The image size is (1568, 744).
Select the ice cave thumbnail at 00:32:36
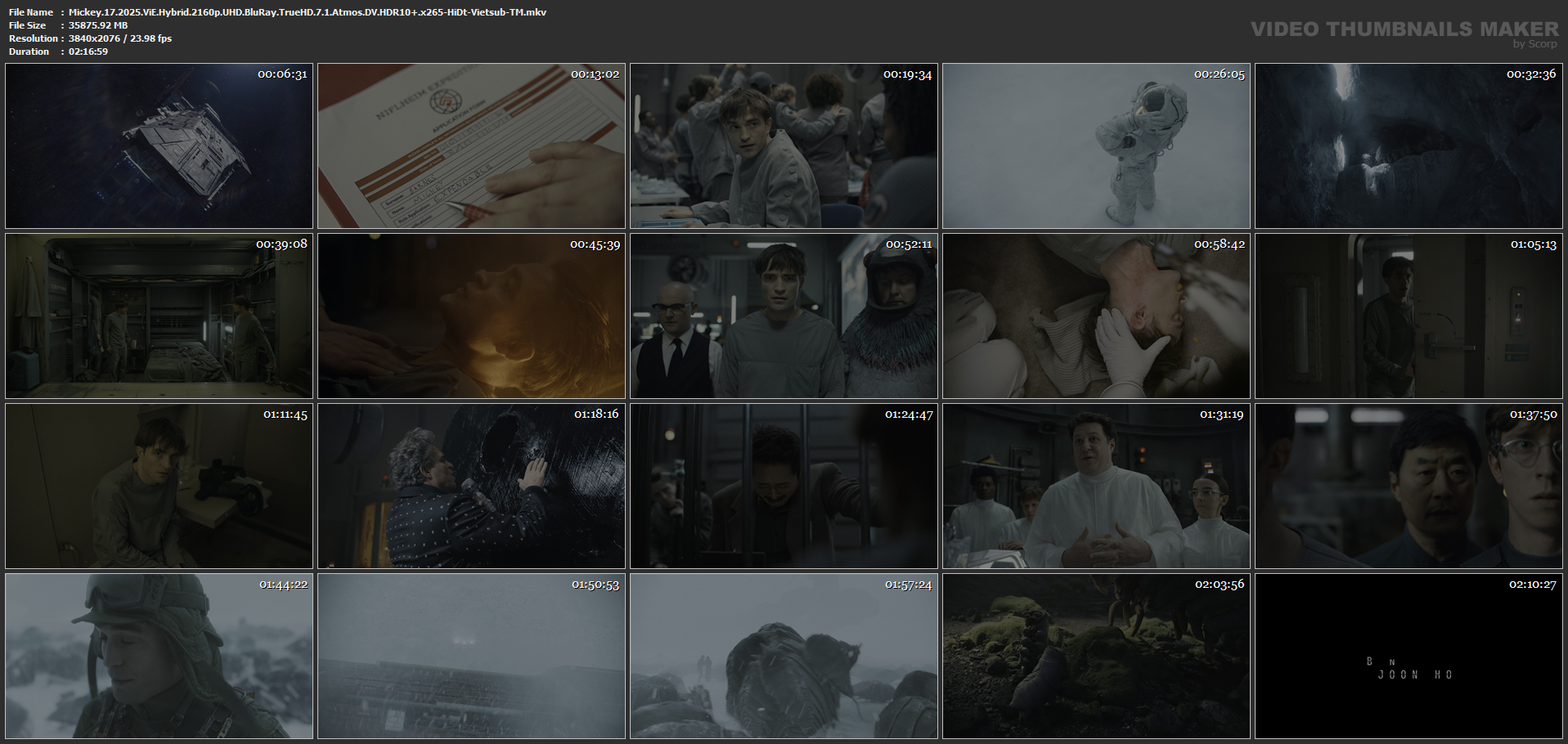[1409, 146]
